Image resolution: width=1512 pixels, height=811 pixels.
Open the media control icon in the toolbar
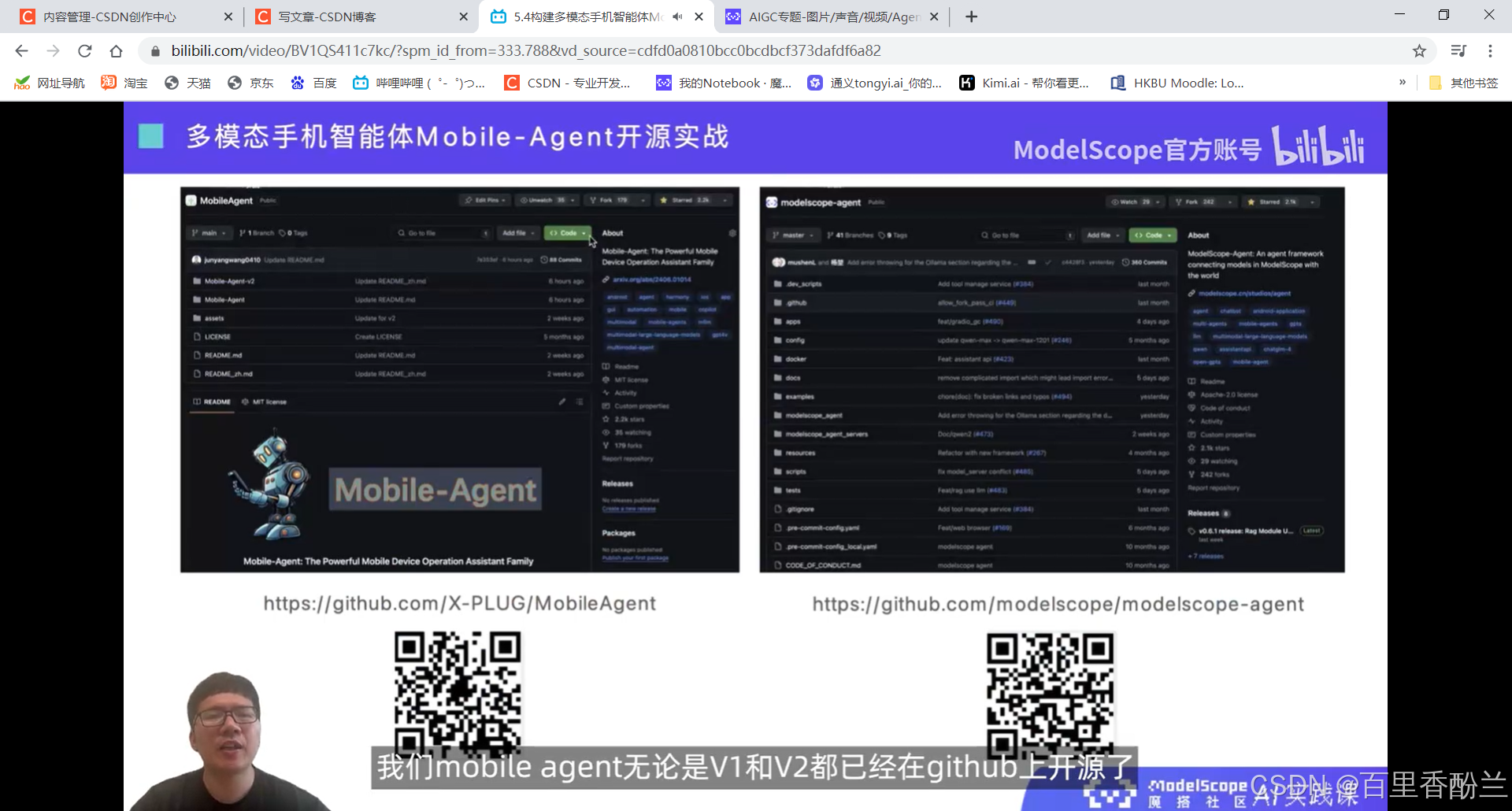[1458, 51]
